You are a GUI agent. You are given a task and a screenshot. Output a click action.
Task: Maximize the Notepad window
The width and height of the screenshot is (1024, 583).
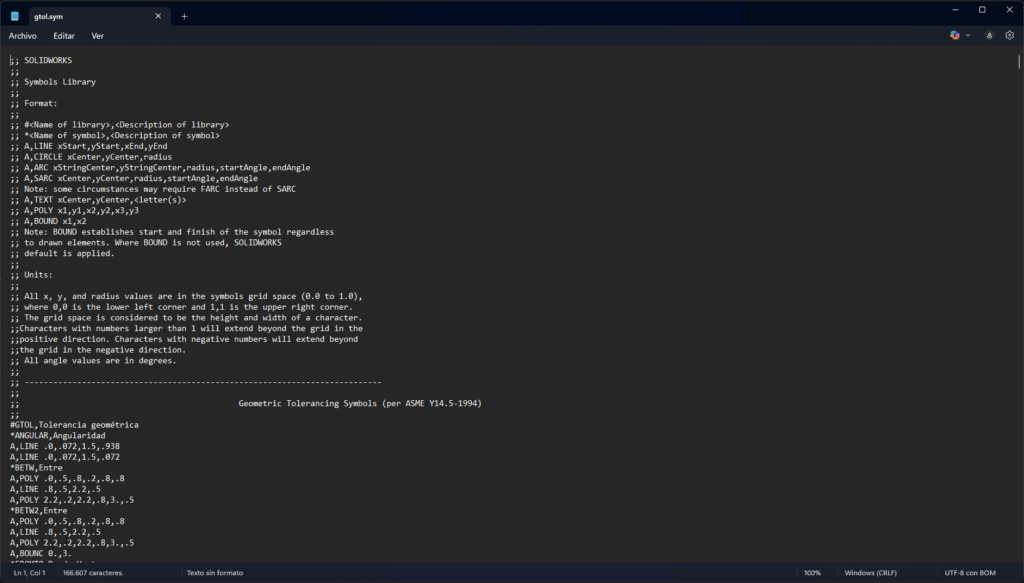point(982,10)
